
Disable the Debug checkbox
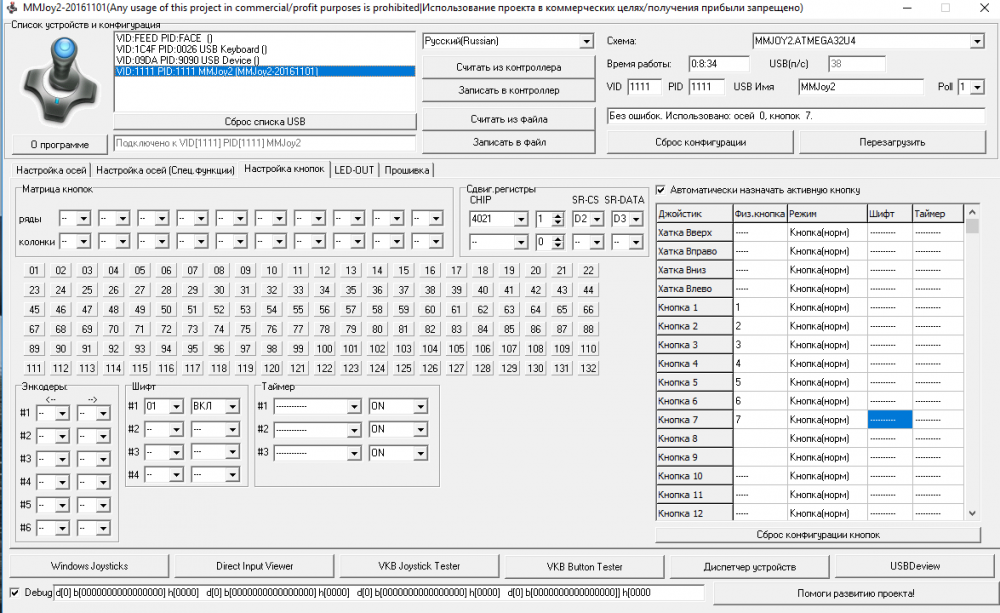click(14, 592)
